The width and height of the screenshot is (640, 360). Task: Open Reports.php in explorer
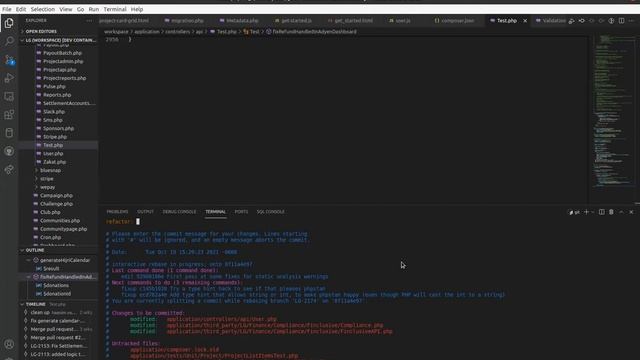57,95
